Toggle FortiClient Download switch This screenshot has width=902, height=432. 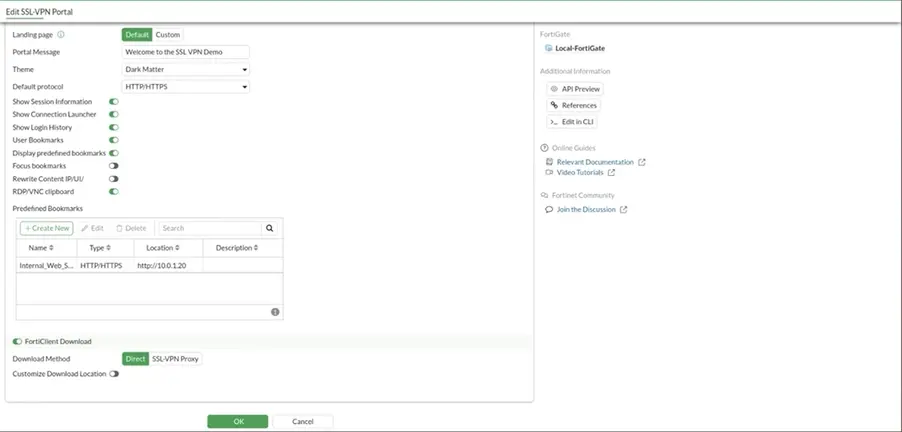coord(17,342)
